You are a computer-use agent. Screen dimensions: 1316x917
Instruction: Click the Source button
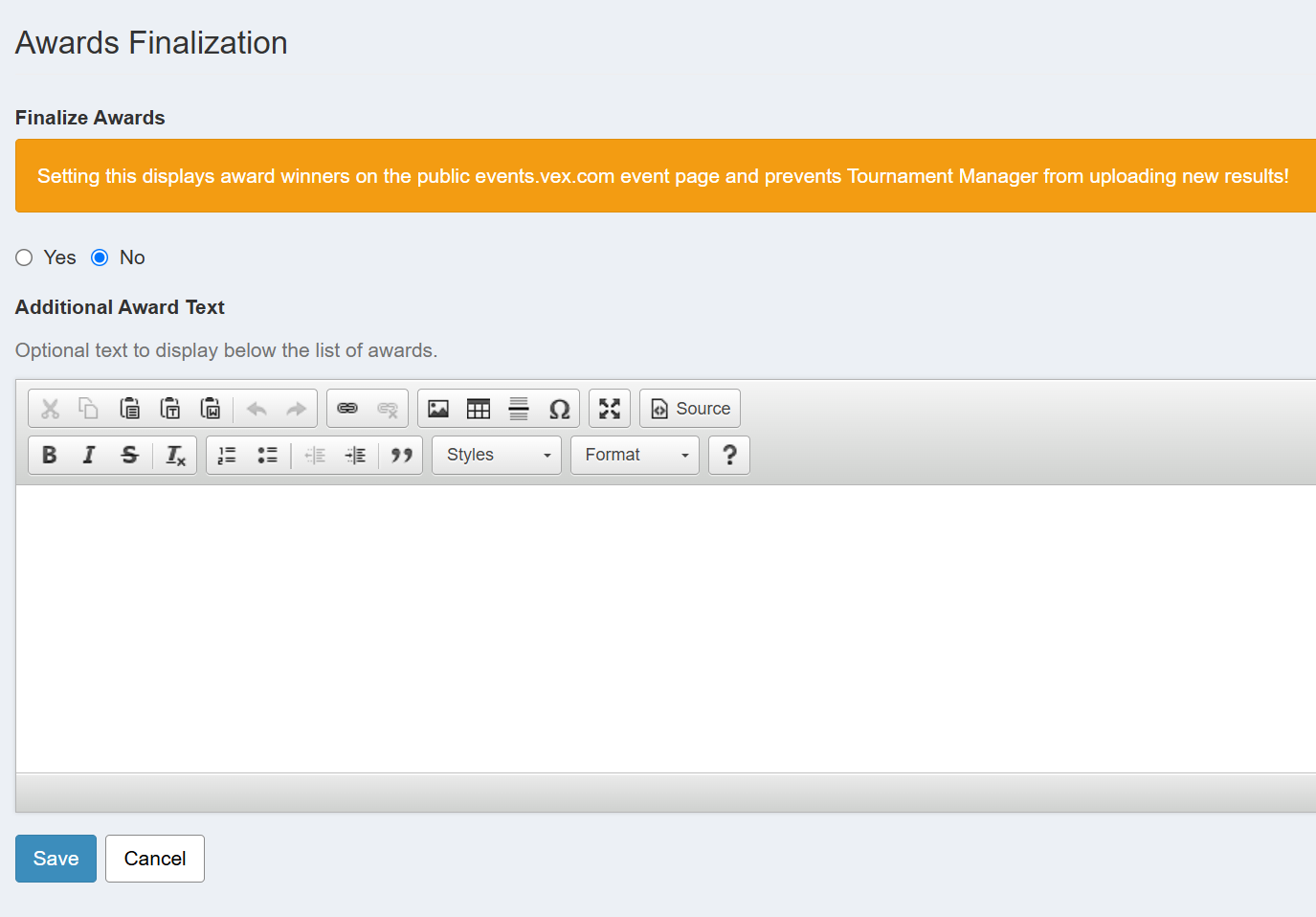[690, 409]
